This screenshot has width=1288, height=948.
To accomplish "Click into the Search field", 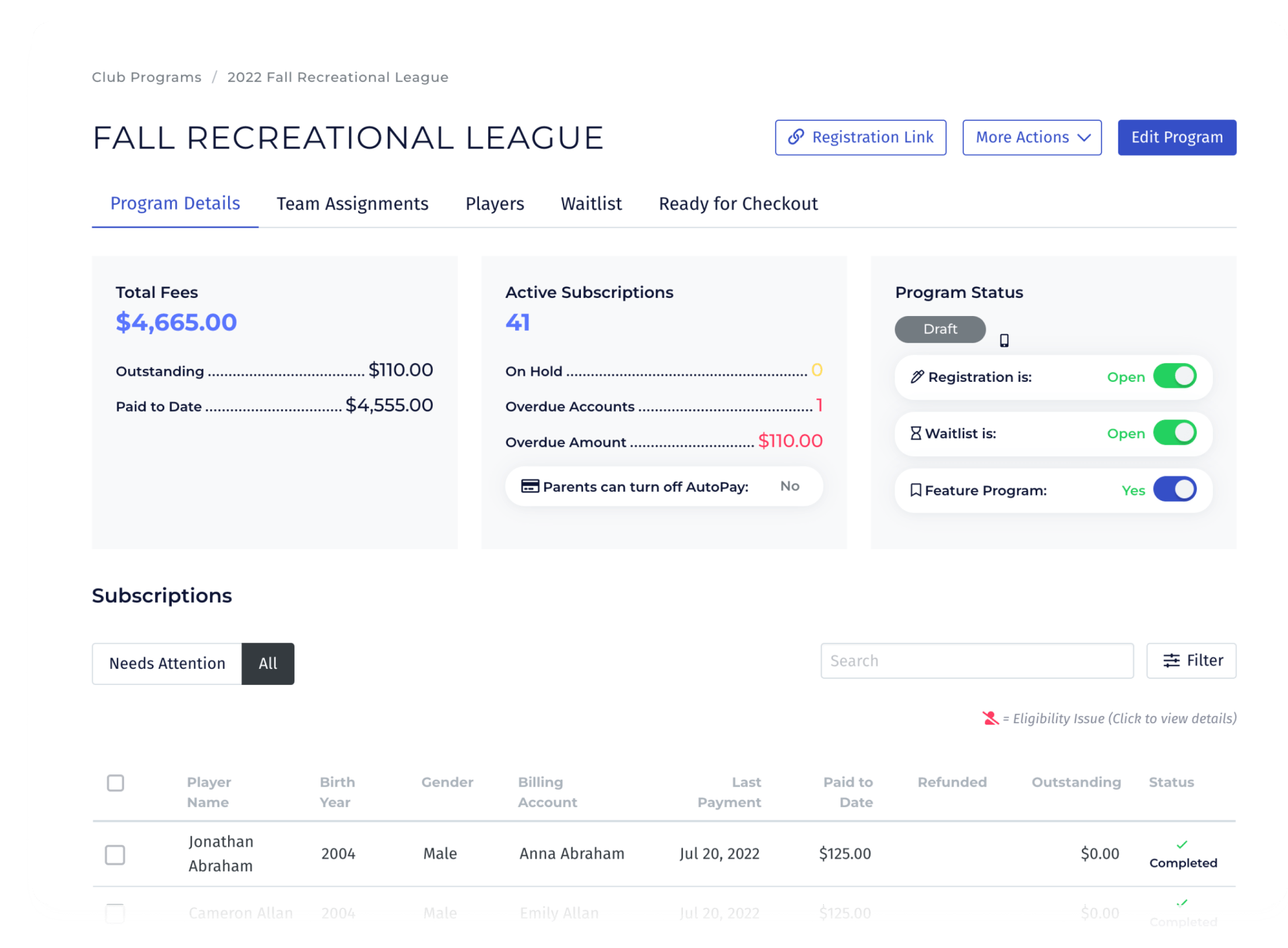I will (x=977, y=661).
